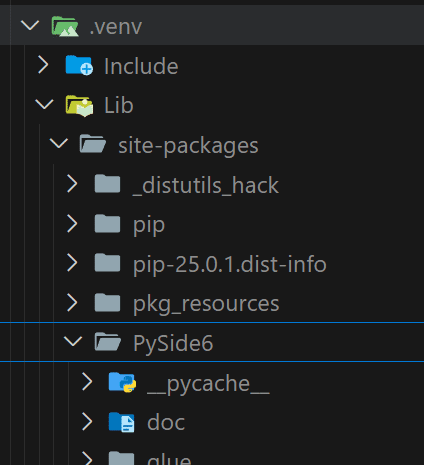Select the glue folder entry
424x465 pixels.
(x=212, y=457)
